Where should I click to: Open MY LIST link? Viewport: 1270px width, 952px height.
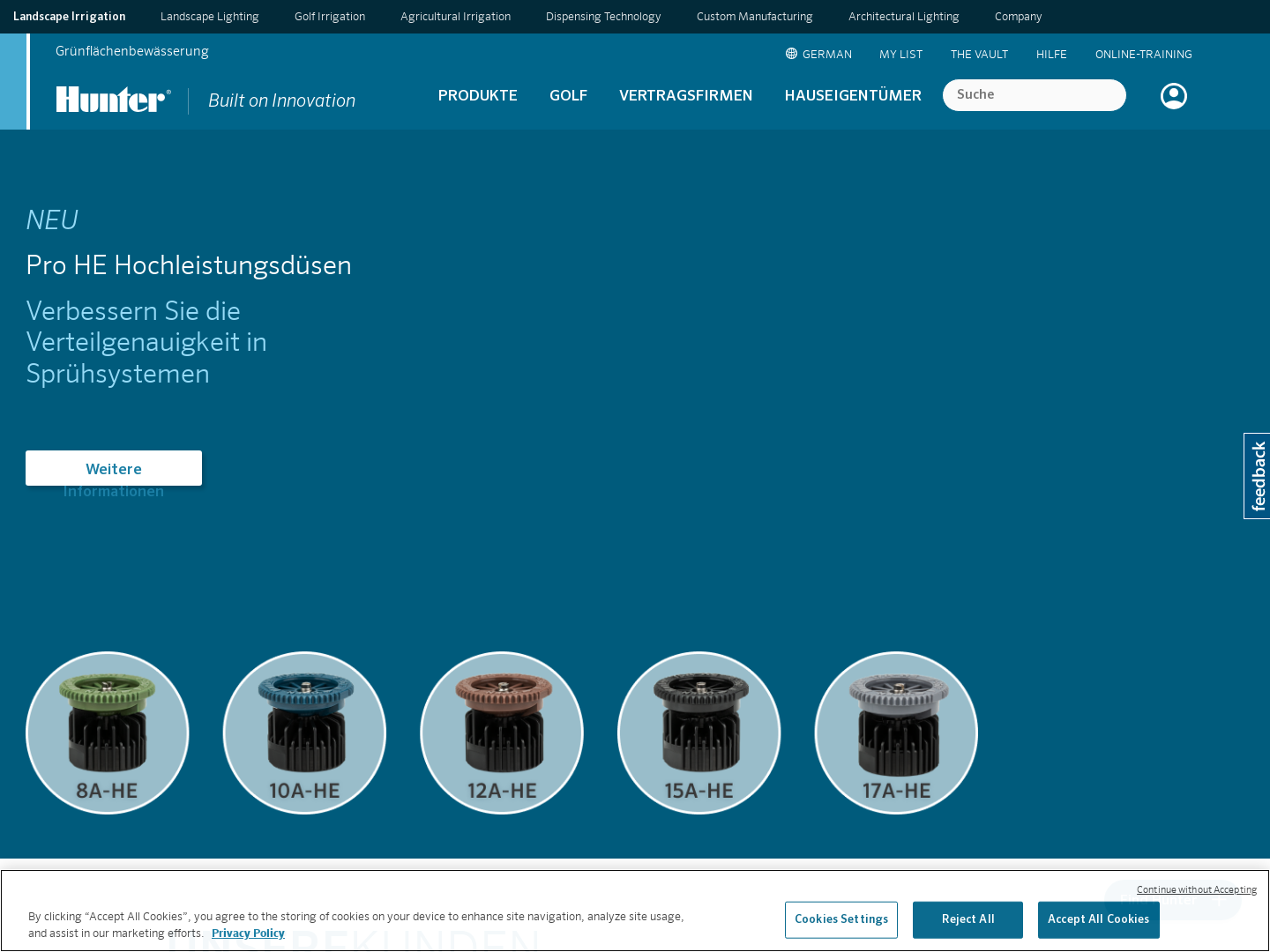(901, 55)
